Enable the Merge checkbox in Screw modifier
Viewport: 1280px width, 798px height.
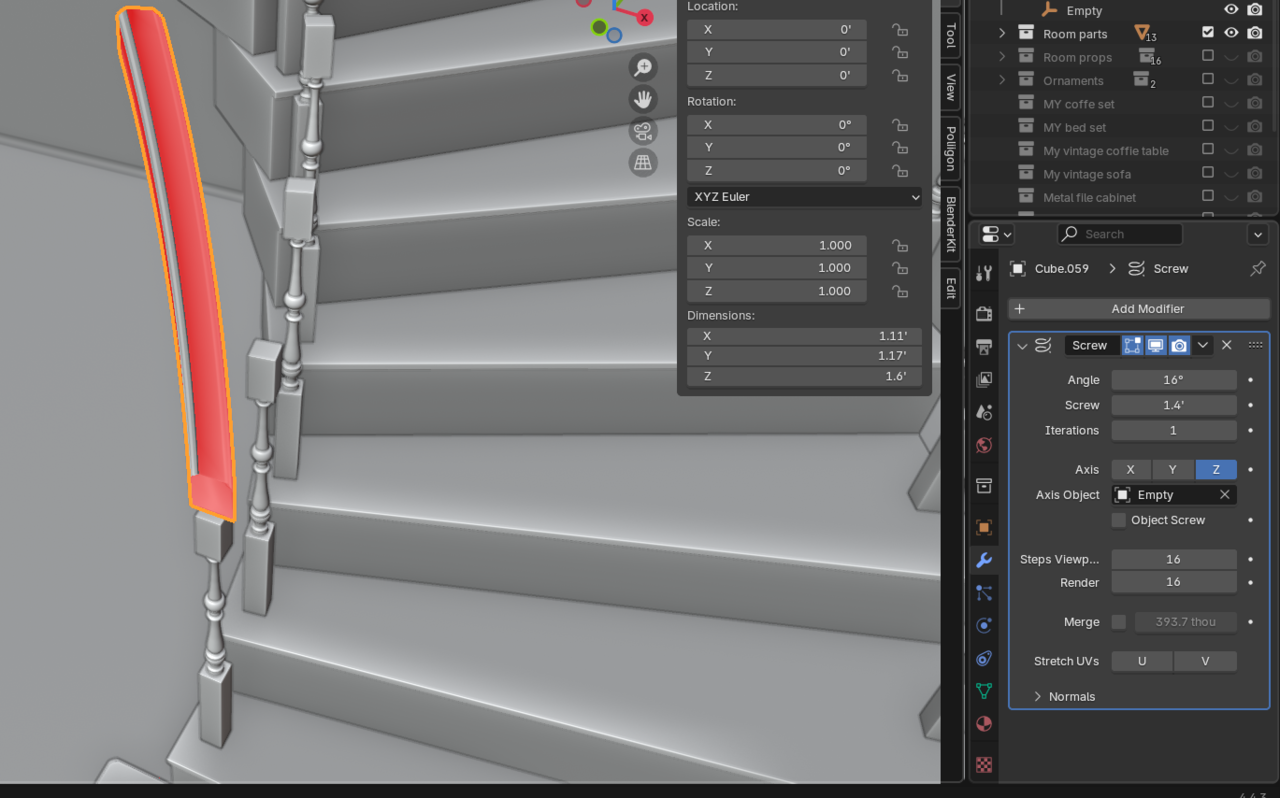pyautogui.click(x=1119, y=622)
